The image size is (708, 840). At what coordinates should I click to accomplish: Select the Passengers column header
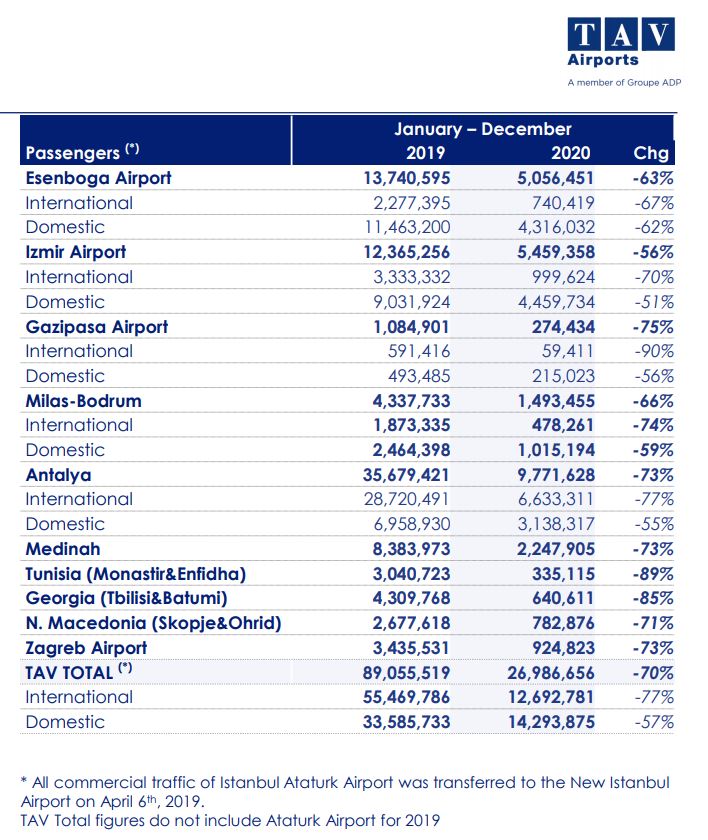point(82,152)
